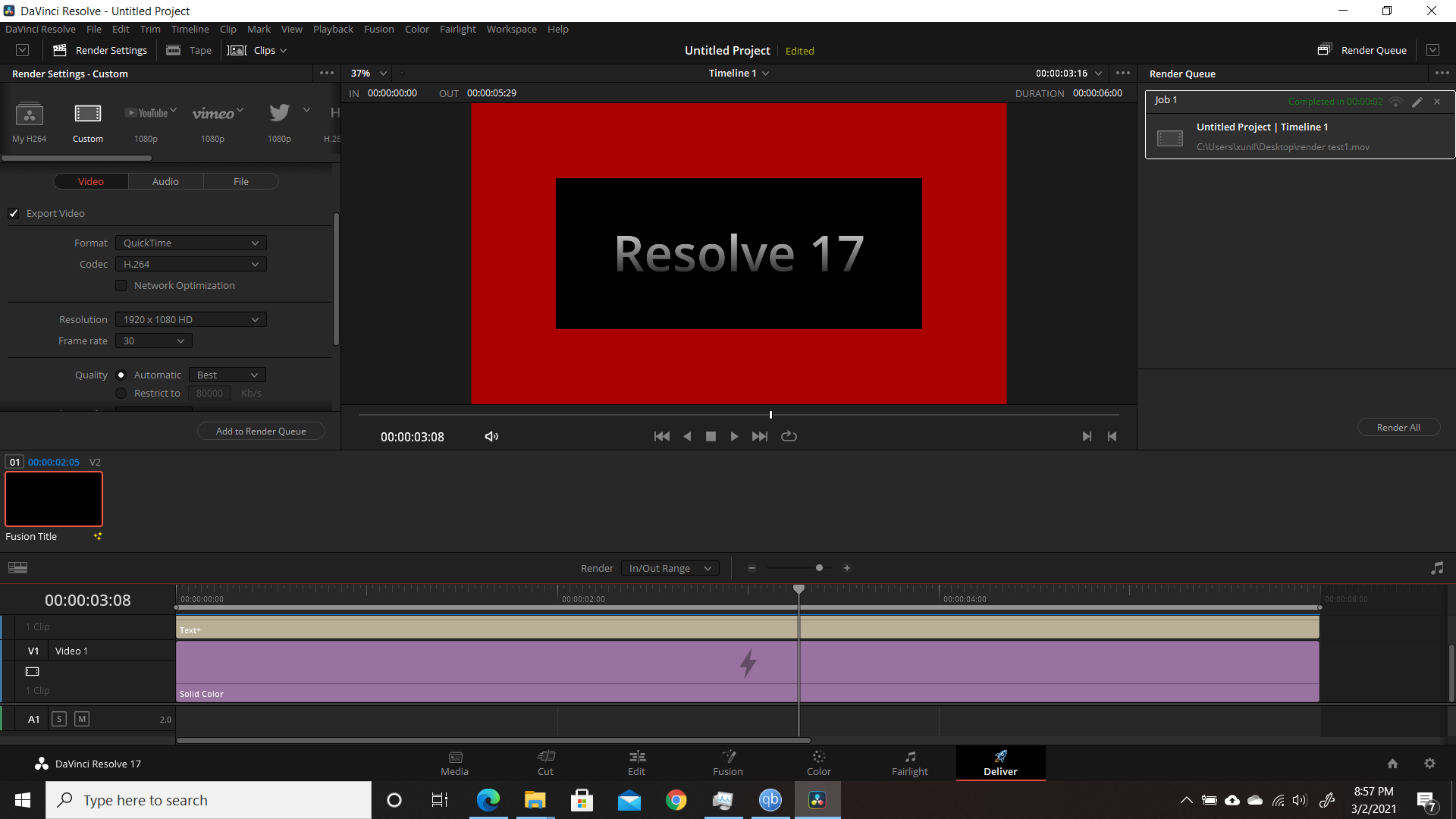Screen dimensions: 1456x819
Task: Enable Network Optimization checkbox
Action: click(121, 285)
